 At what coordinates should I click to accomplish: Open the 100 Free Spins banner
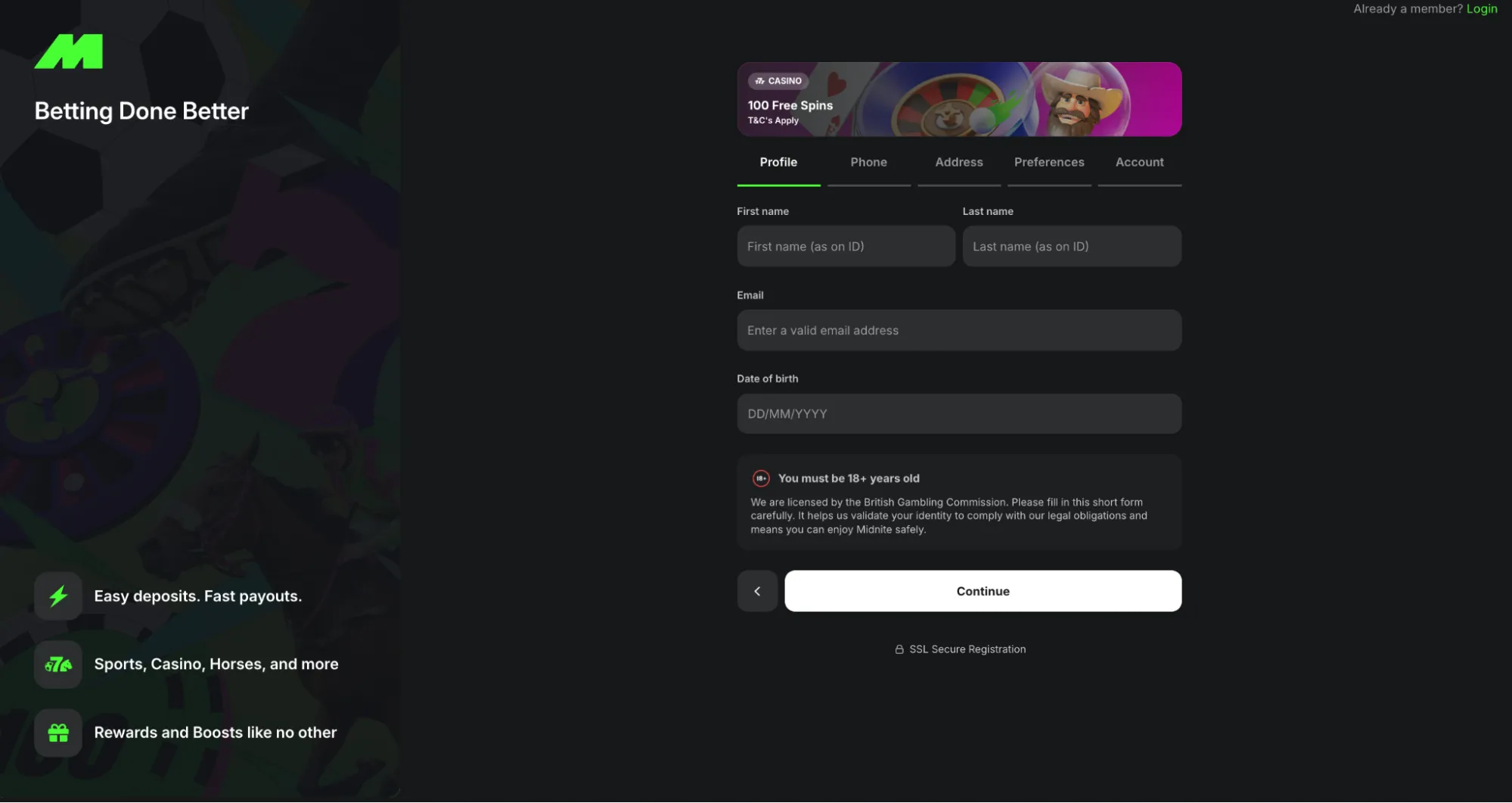click(958, 99)
